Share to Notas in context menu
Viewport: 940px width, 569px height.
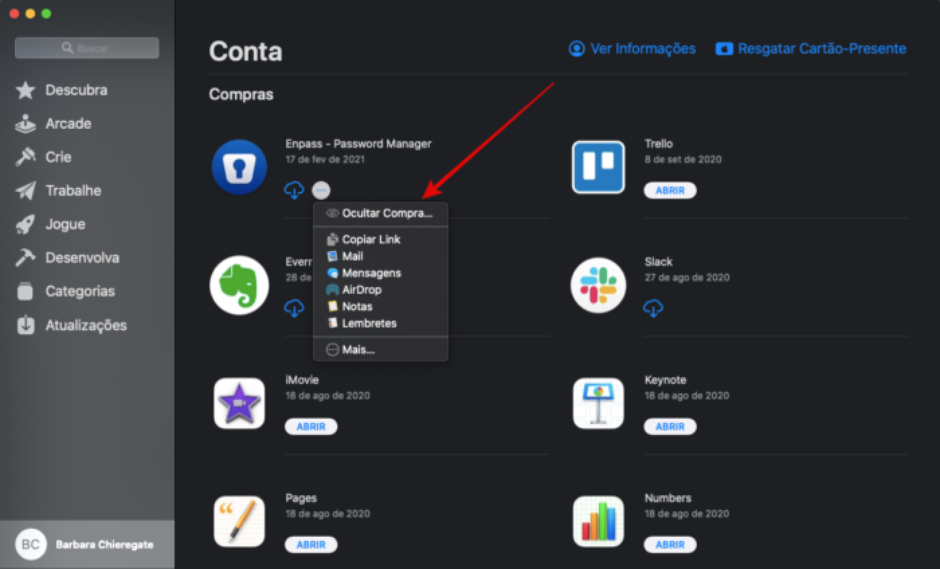point(381,306)
